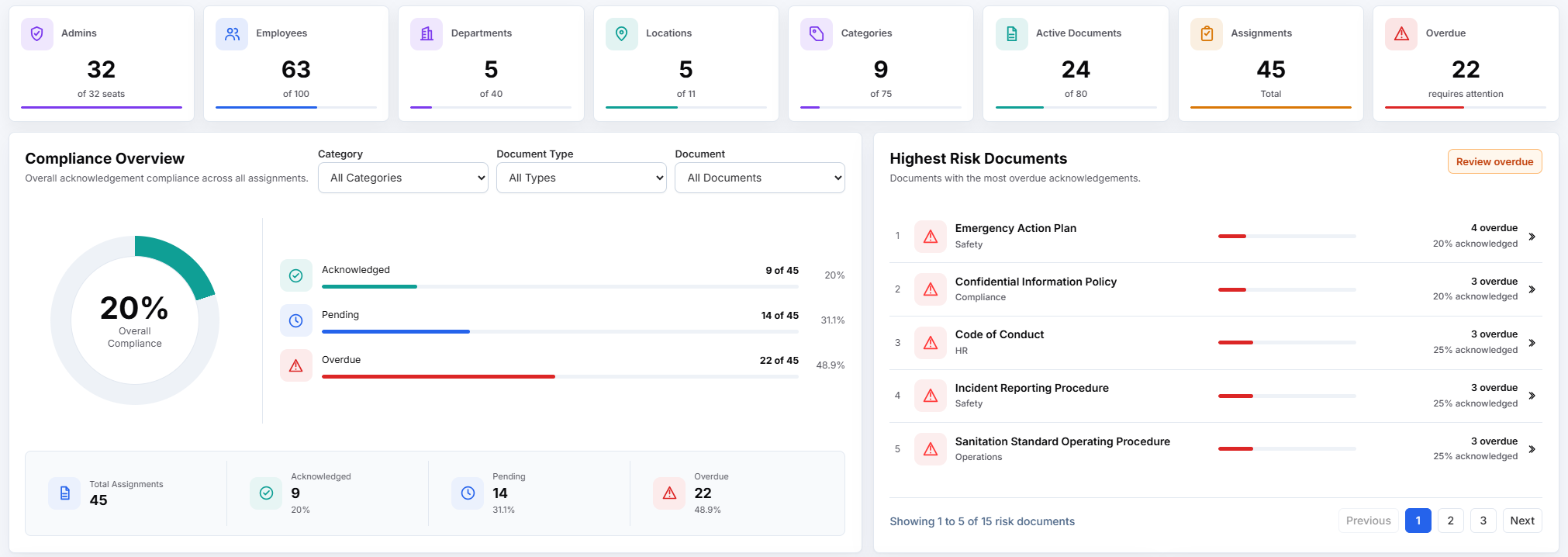Click the Active Documents file icon
The image size is (1568, 557).
[x=1011, y=33]
